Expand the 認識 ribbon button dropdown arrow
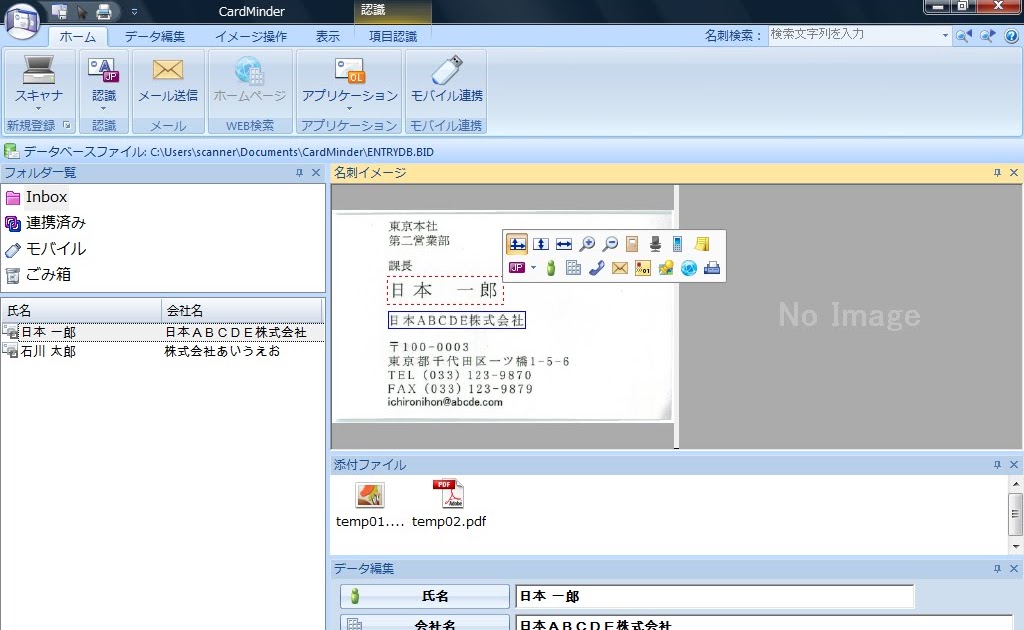This screenshot has width=1024, height=630. [103, 109]
